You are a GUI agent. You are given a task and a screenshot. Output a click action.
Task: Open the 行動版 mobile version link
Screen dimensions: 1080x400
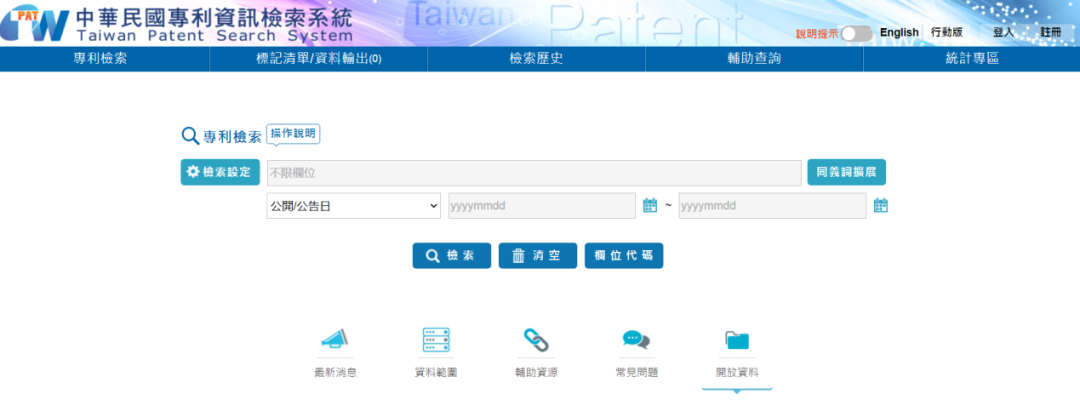(946, 32)
